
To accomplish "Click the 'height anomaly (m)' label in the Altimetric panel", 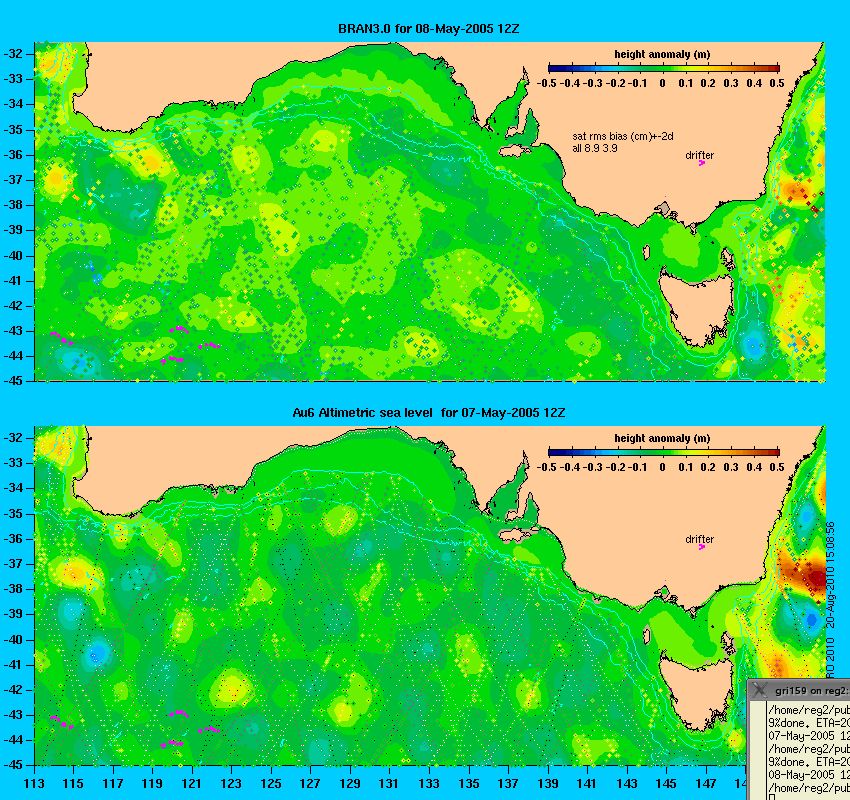I will tap(662, 438).
